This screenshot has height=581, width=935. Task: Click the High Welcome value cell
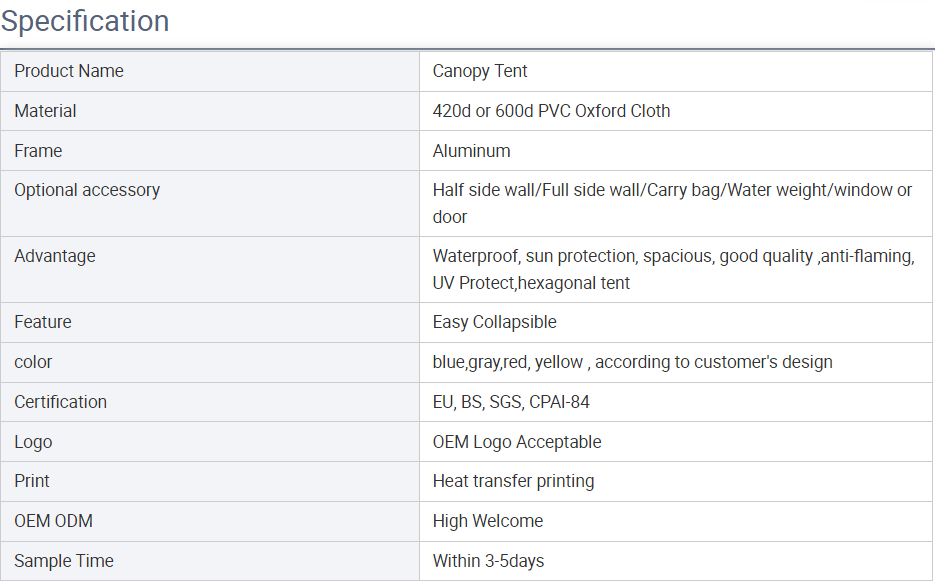click(x=488, y=521)
